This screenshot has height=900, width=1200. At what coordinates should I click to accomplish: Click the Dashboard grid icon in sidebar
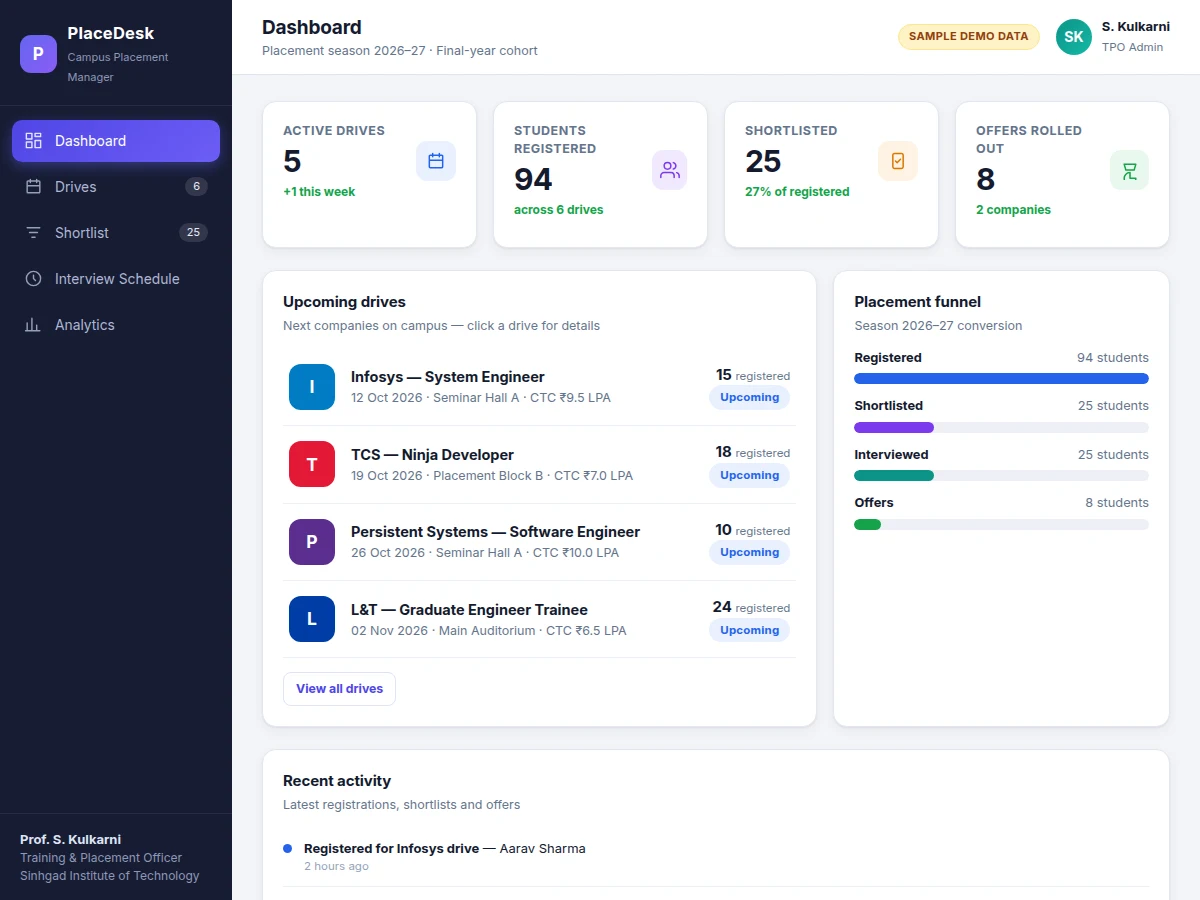(x=33, y=141)
